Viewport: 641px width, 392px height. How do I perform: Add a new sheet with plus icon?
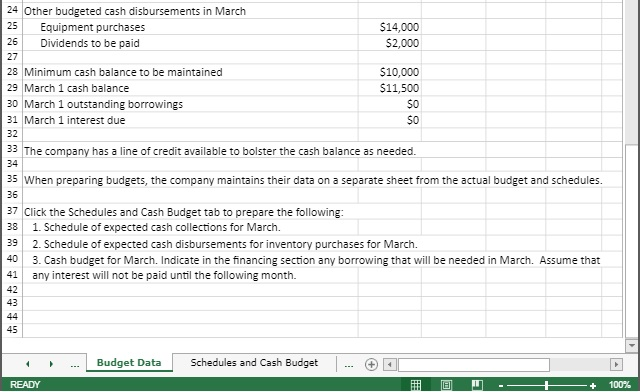tap(371, 364)
